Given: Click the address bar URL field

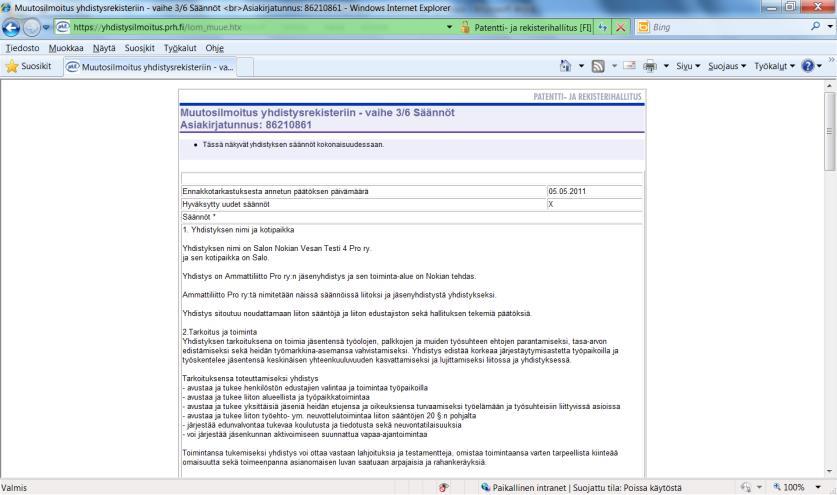Looking at the screenshot, I should click(256, 27).
